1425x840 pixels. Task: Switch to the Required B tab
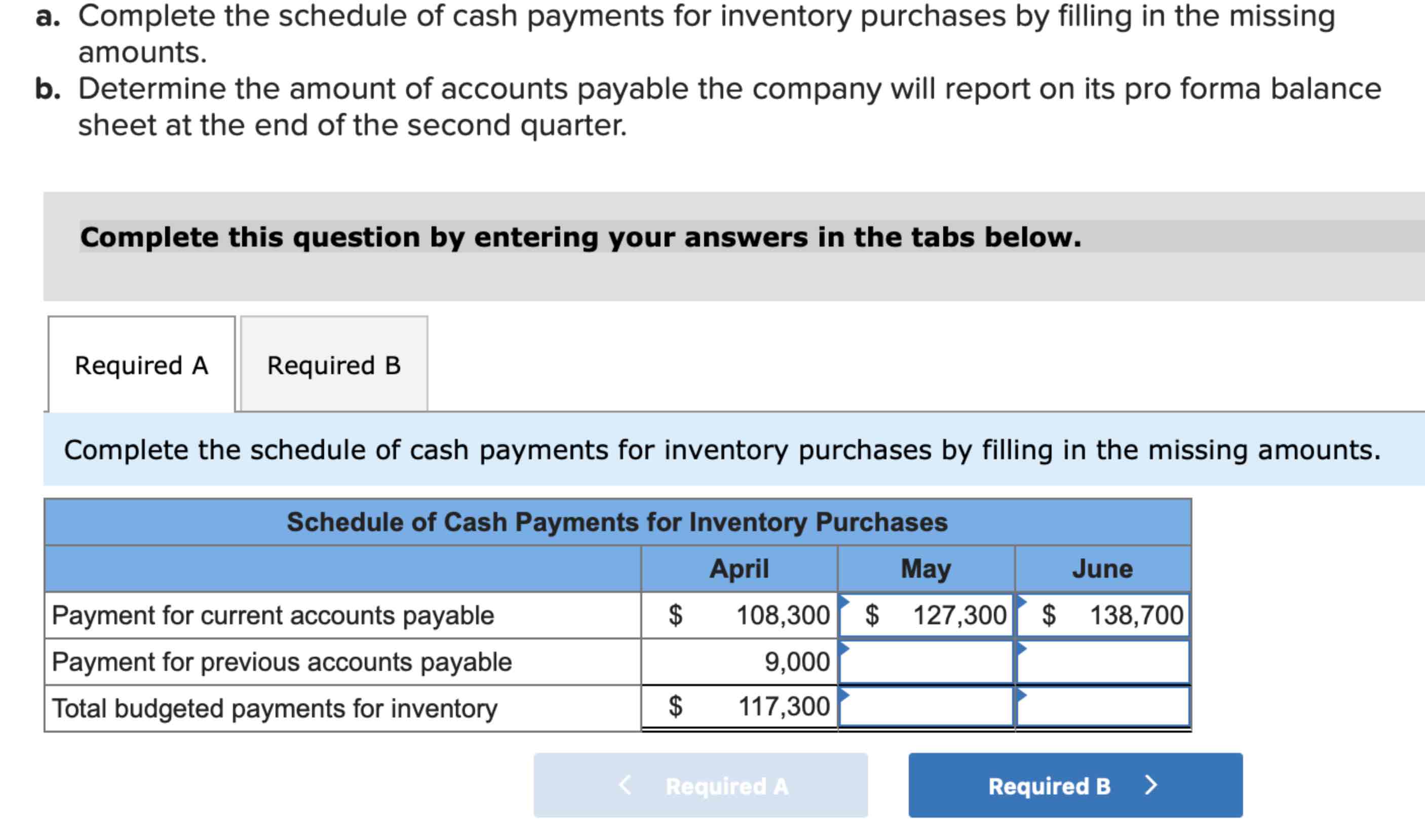pos(333,366)
